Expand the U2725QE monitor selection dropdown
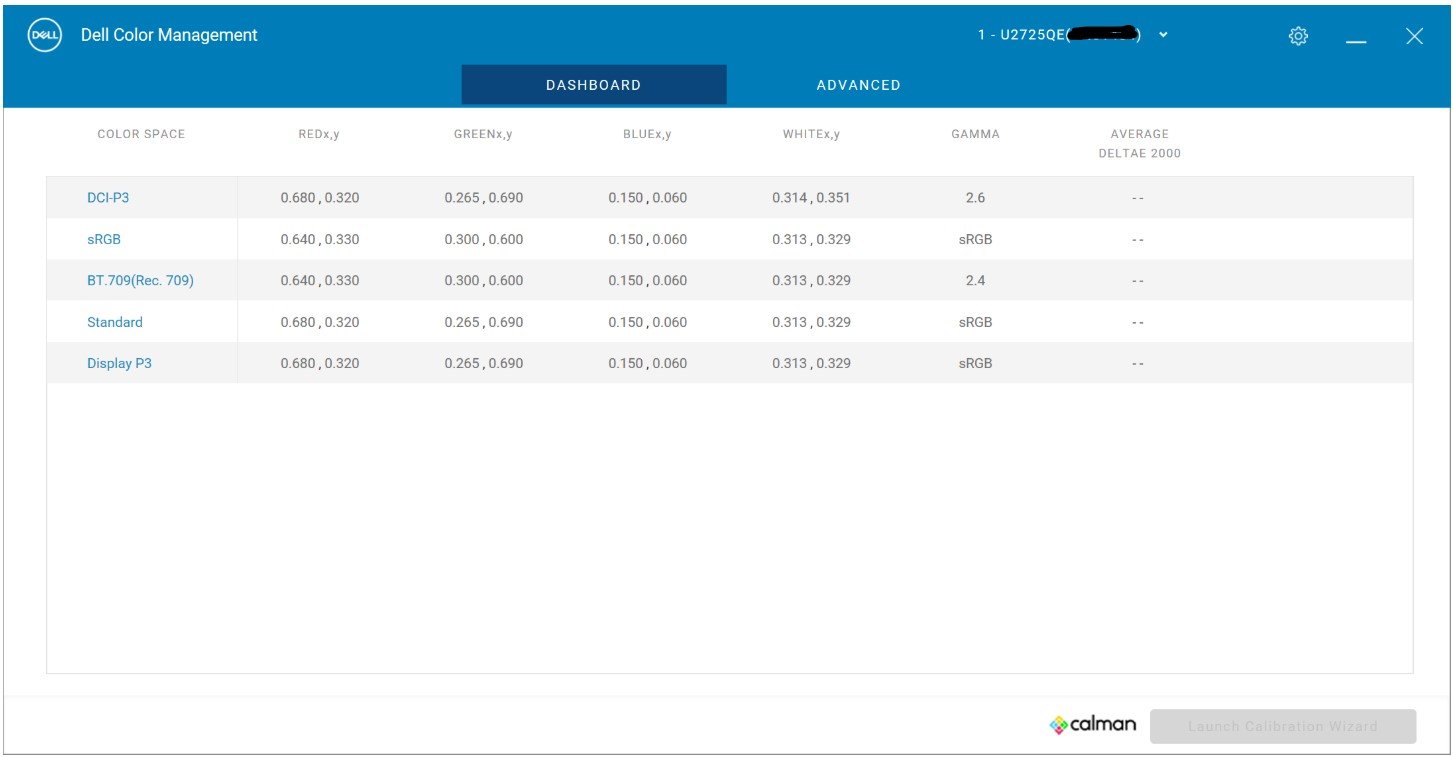 1163,35
